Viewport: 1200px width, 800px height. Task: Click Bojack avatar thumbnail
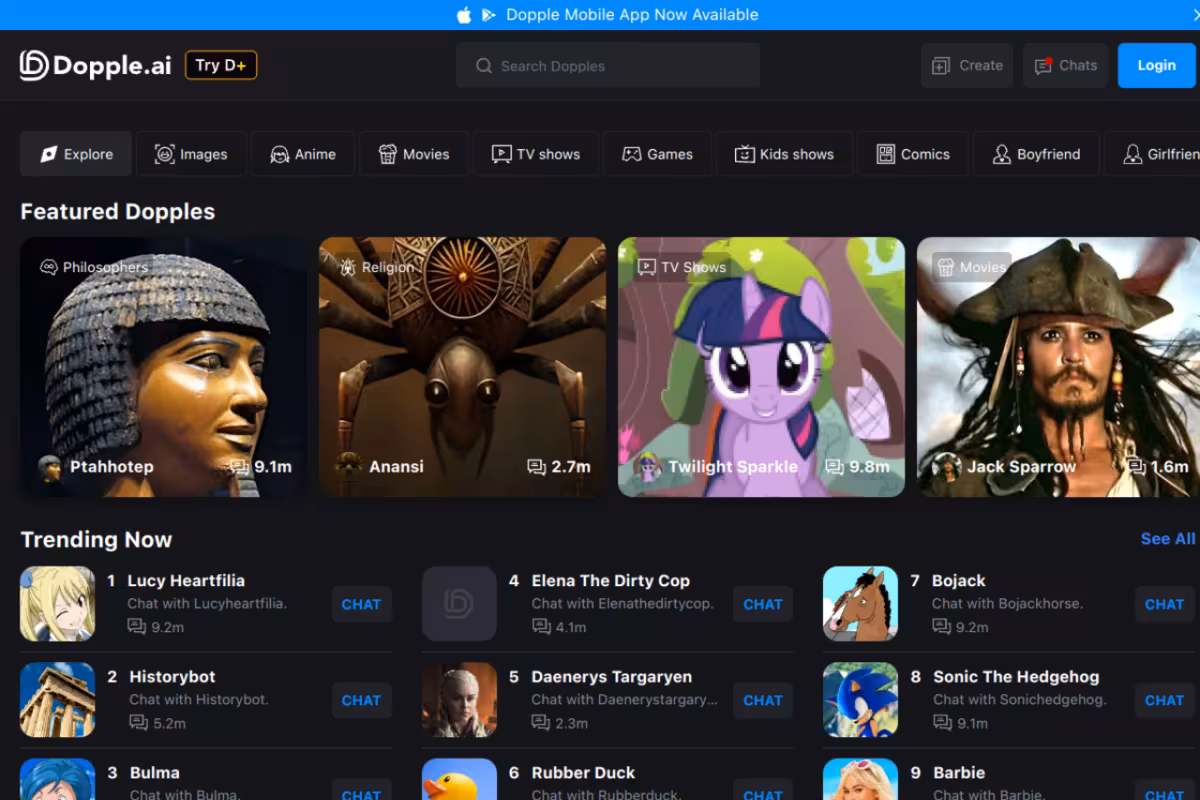pos(860,604)
